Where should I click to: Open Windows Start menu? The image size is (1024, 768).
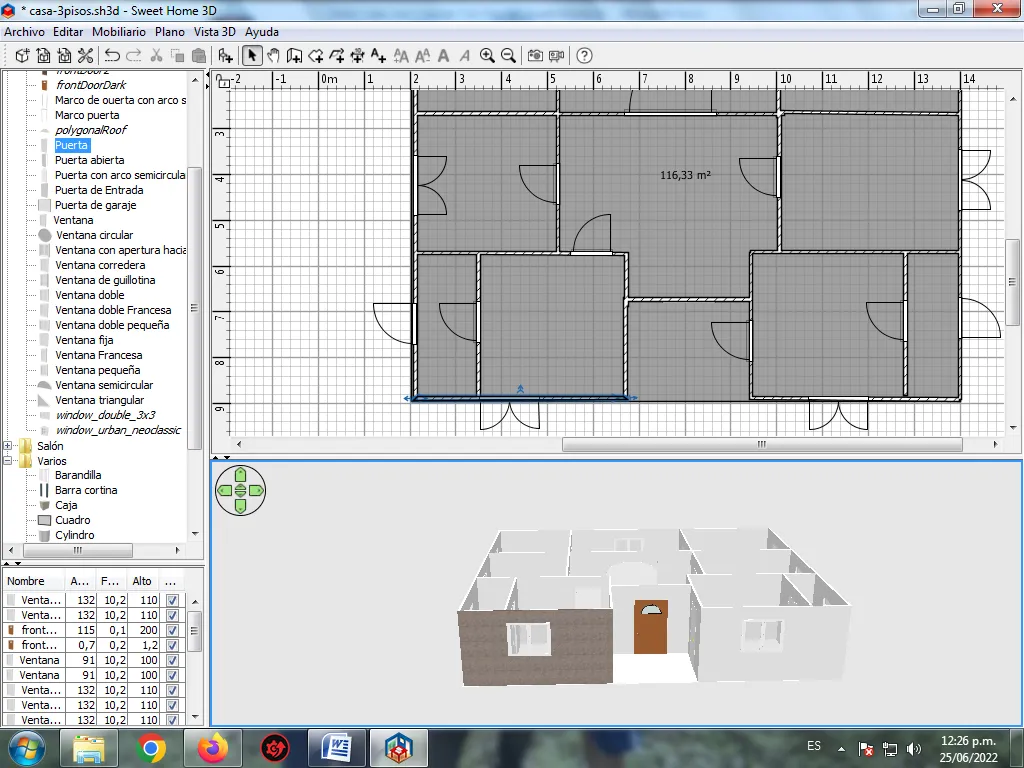point(25,748)
